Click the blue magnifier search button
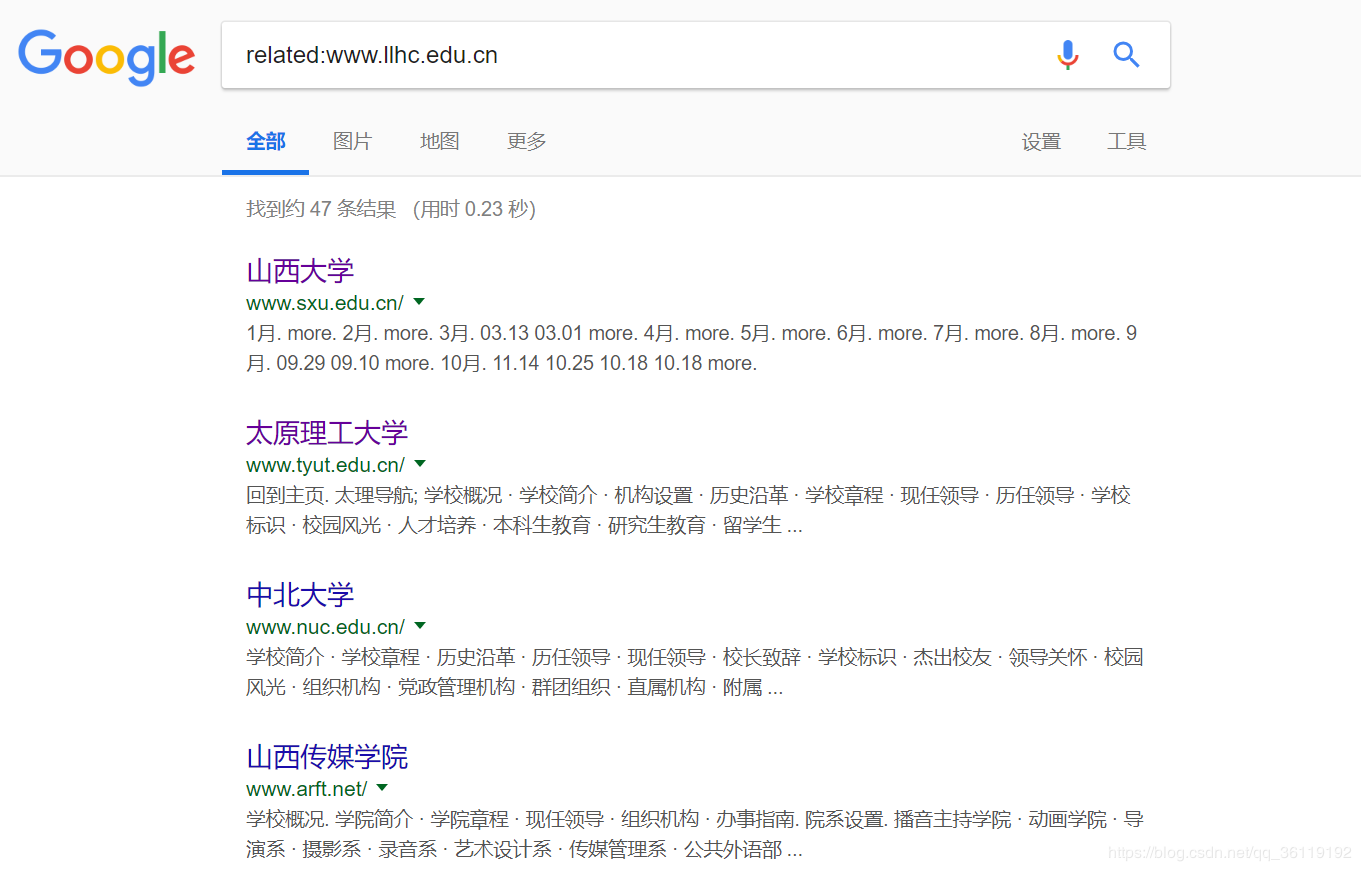 (1126, 55)
